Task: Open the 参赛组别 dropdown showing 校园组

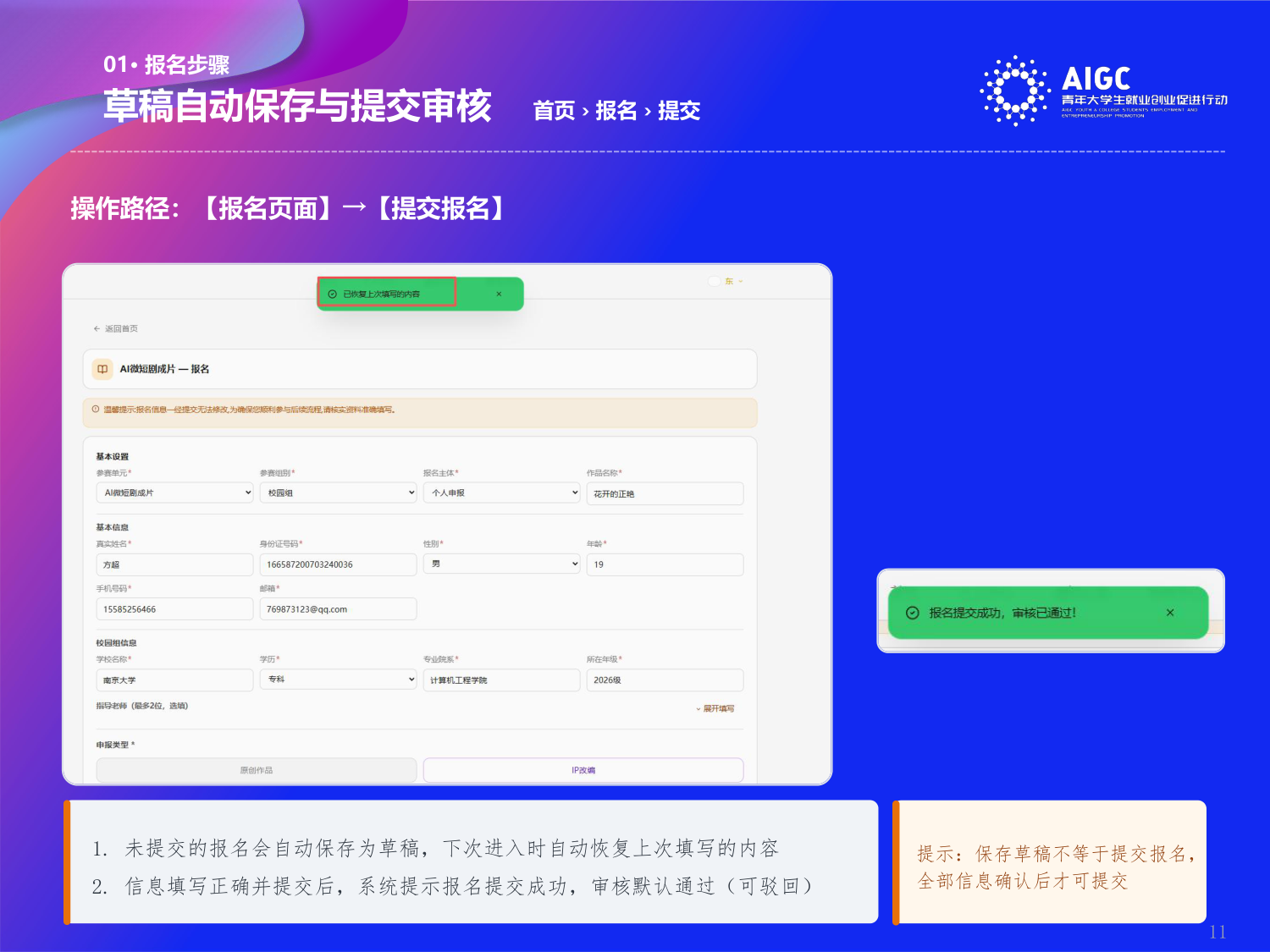Action: (x=338, y=493)
